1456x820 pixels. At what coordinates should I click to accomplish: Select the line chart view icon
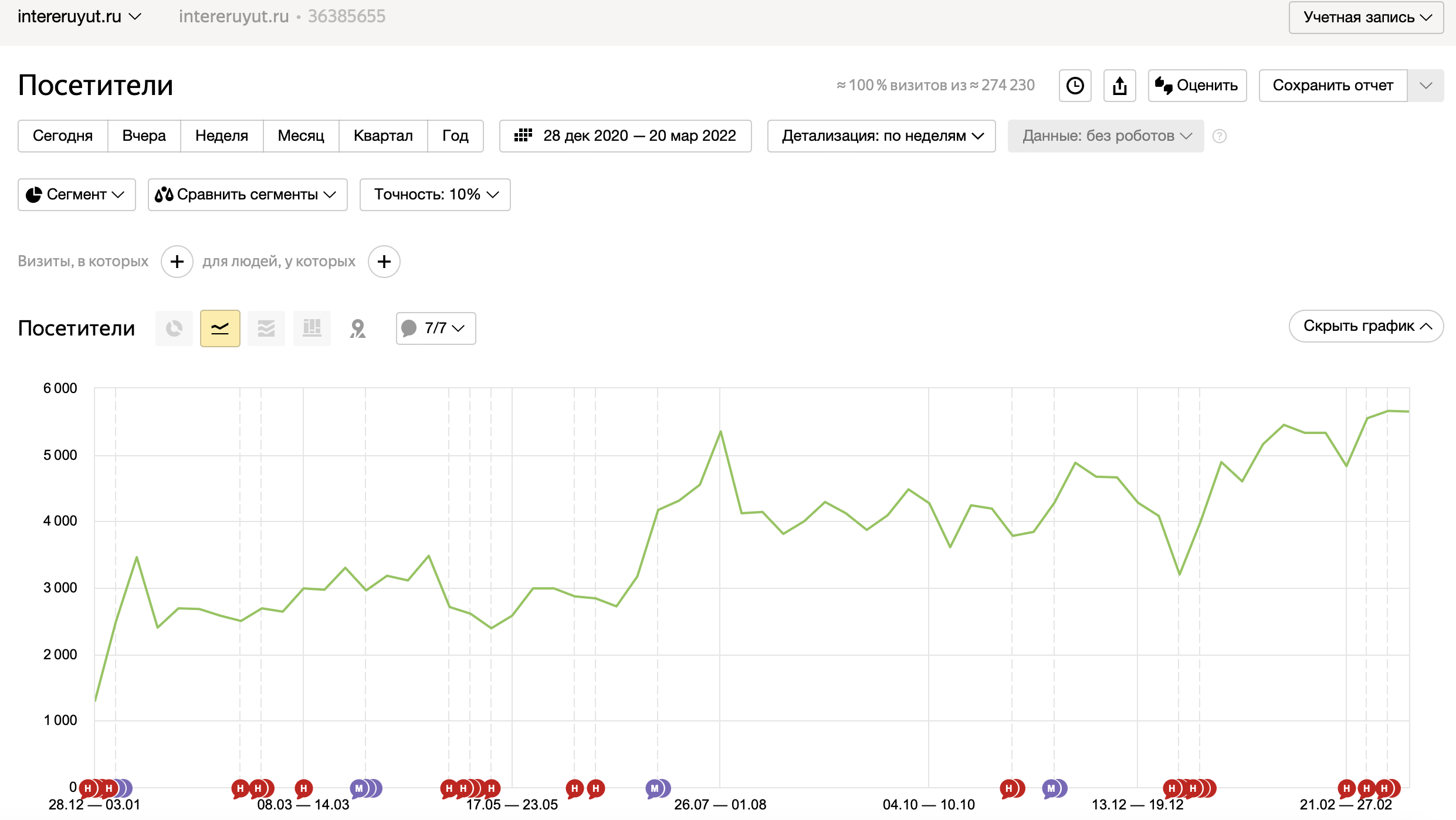(x=220, y=328)
